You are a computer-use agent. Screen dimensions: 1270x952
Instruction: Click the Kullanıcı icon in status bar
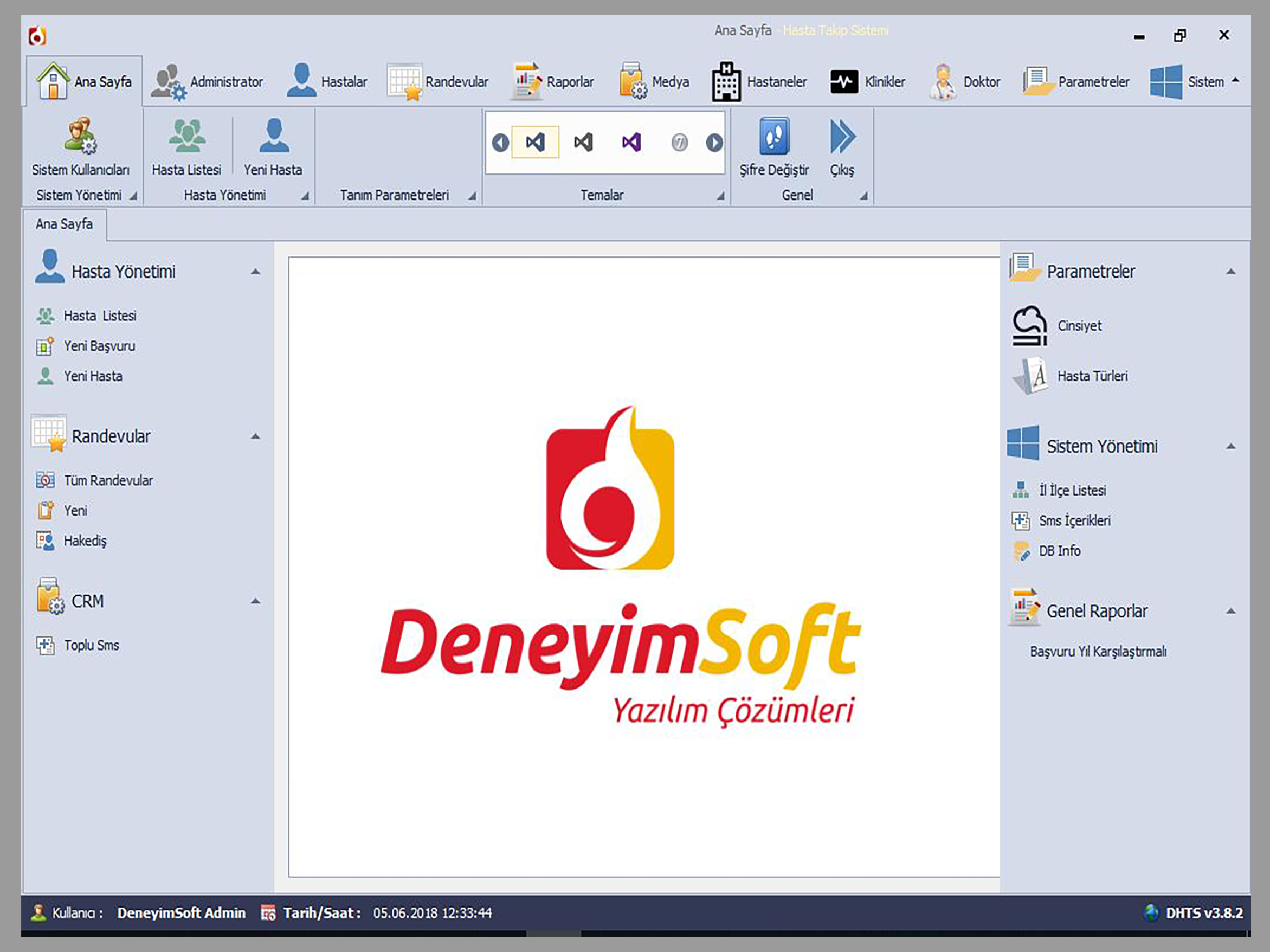coord(38,913)
